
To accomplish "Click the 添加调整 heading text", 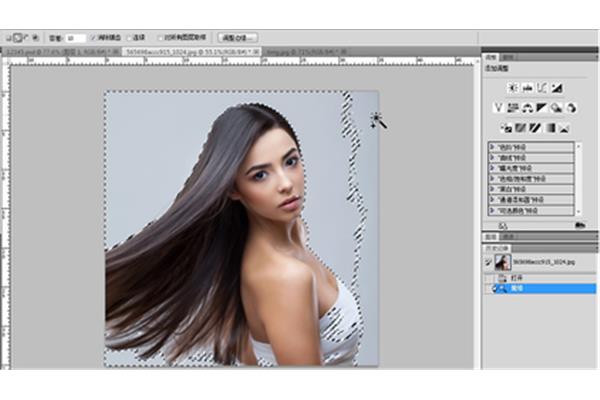I will 497,69.
